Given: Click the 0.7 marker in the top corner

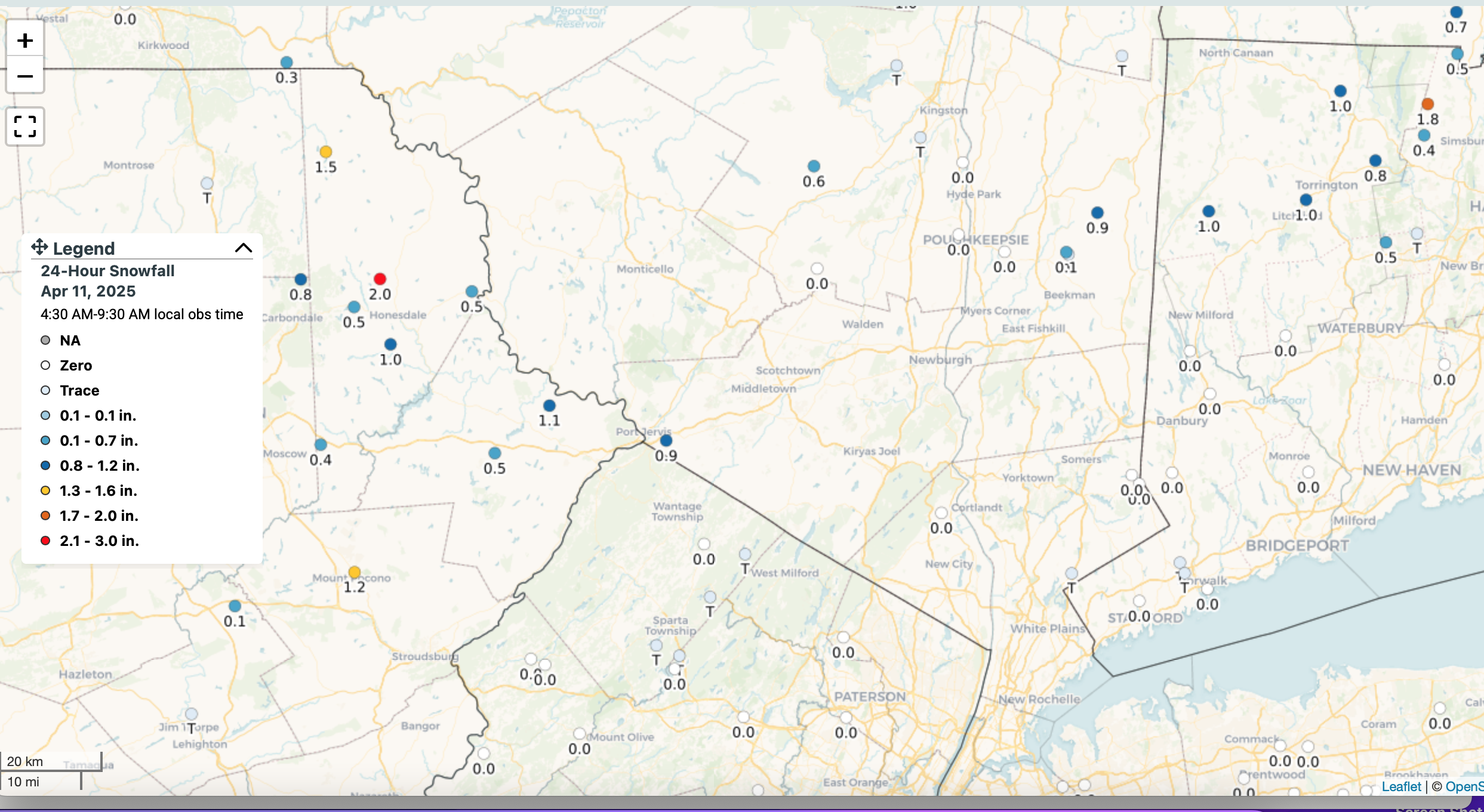Looking at the screenshot, I should tap(1456, 12).
